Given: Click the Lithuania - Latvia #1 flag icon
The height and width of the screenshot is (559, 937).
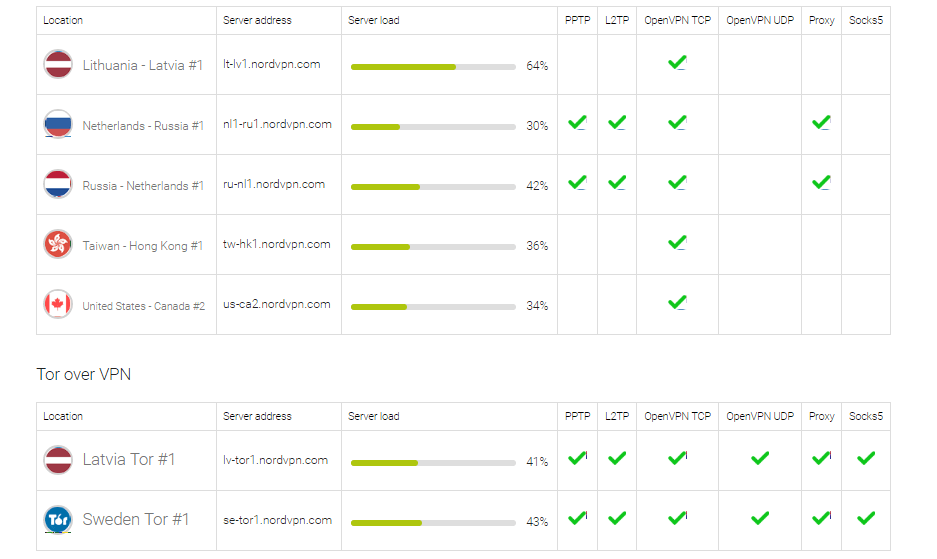Looking at the screenshot, I should click(58, 64).
